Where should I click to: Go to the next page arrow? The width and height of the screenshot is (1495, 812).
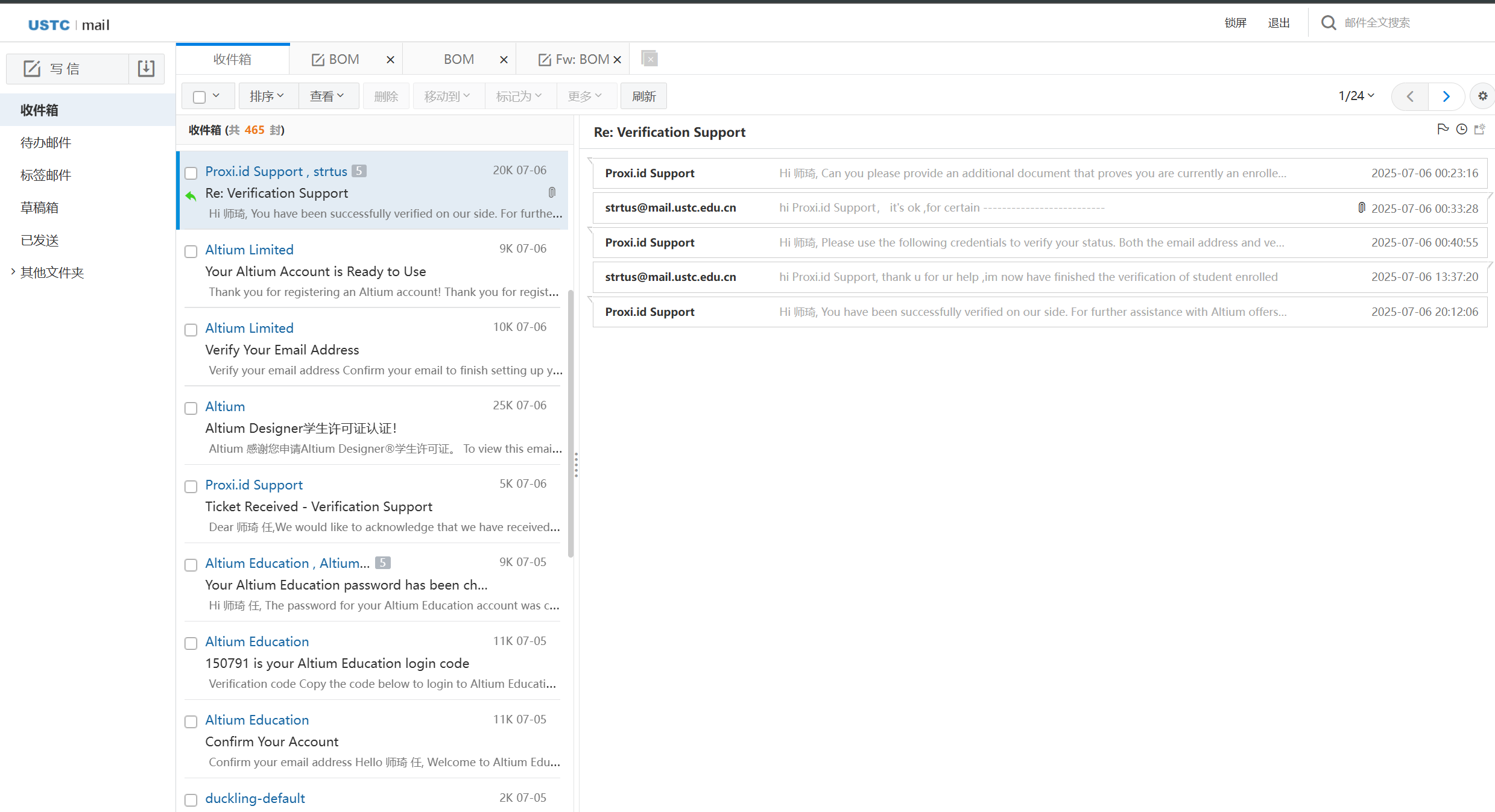(1446, 96)
